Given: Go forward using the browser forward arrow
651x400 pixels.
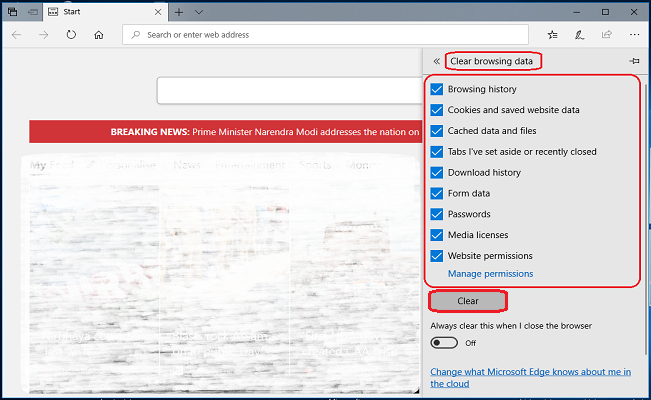Looking at the screenshot, I should [x=44, y=35].
